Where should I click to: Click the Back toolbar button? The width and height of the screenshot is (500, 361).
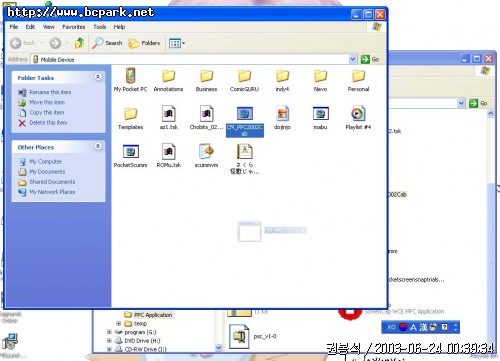coord(22,43)
